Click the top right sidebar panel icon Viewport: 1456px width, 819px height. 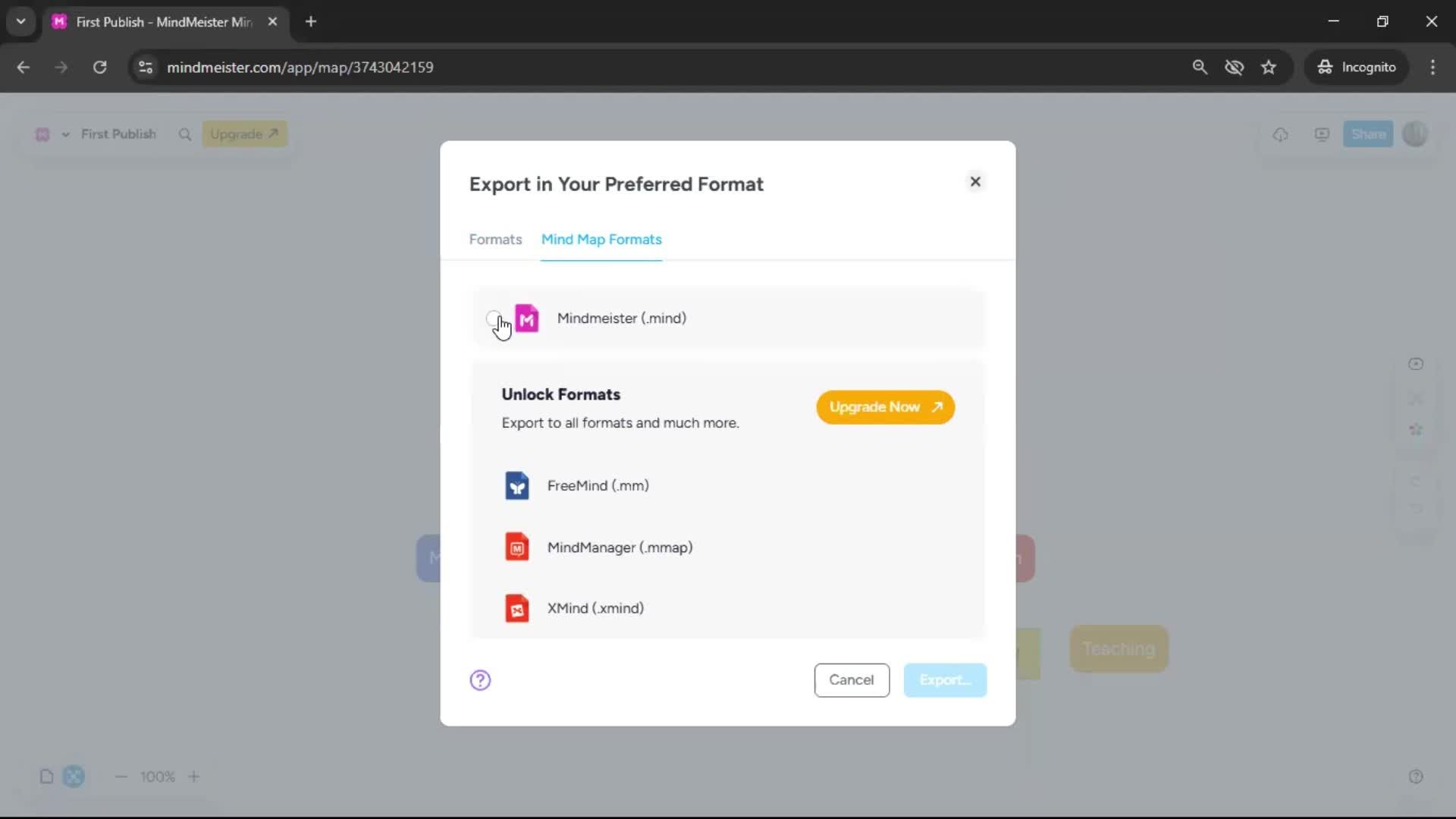[1416, 364]
